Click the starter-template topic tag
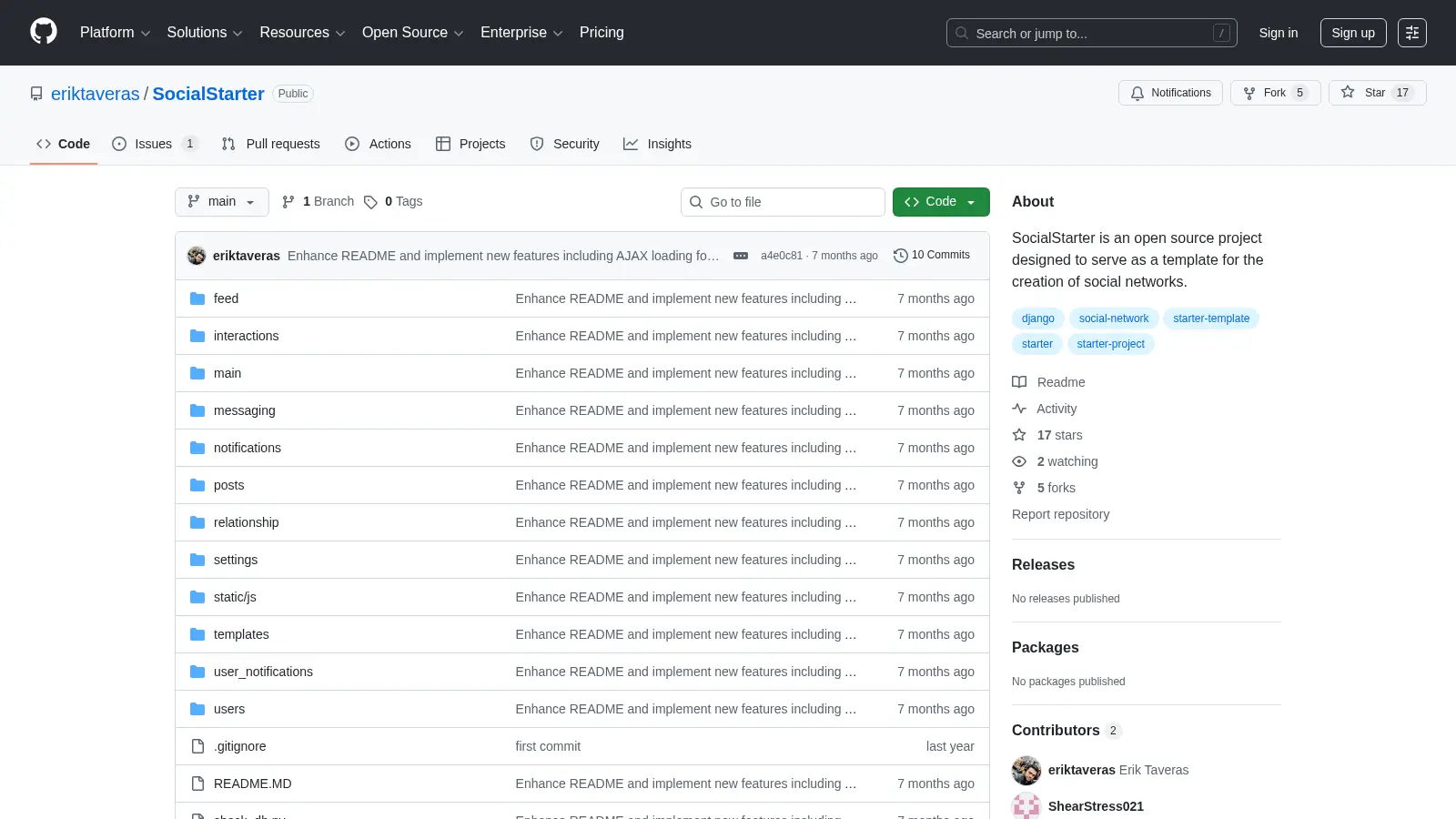This screenshot has height=819, width=1456. coord(1211,318)
